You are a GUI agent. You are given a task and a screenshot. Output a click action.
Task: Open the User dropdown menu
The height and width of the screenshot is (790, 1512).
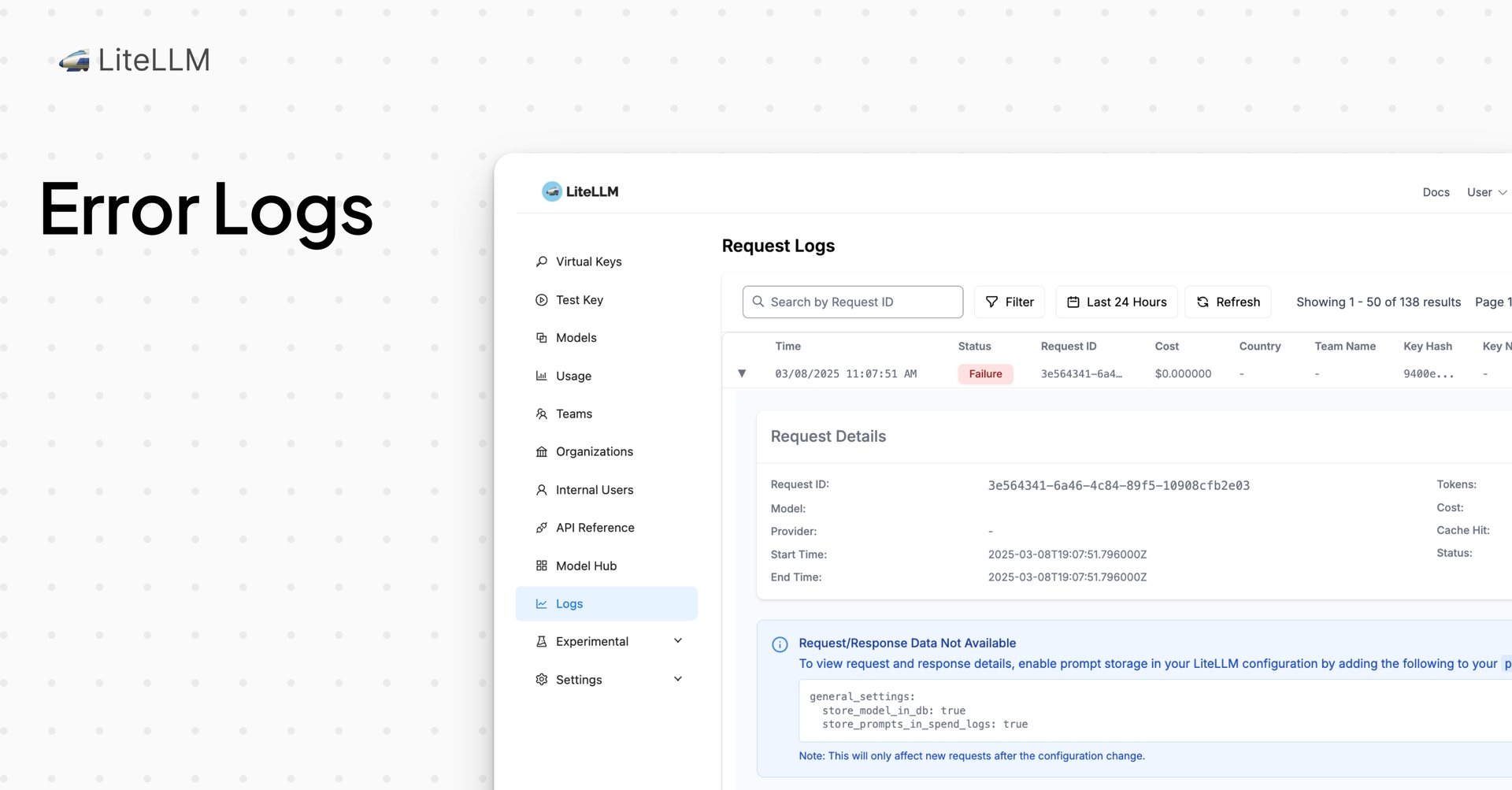coord(1487,192)
